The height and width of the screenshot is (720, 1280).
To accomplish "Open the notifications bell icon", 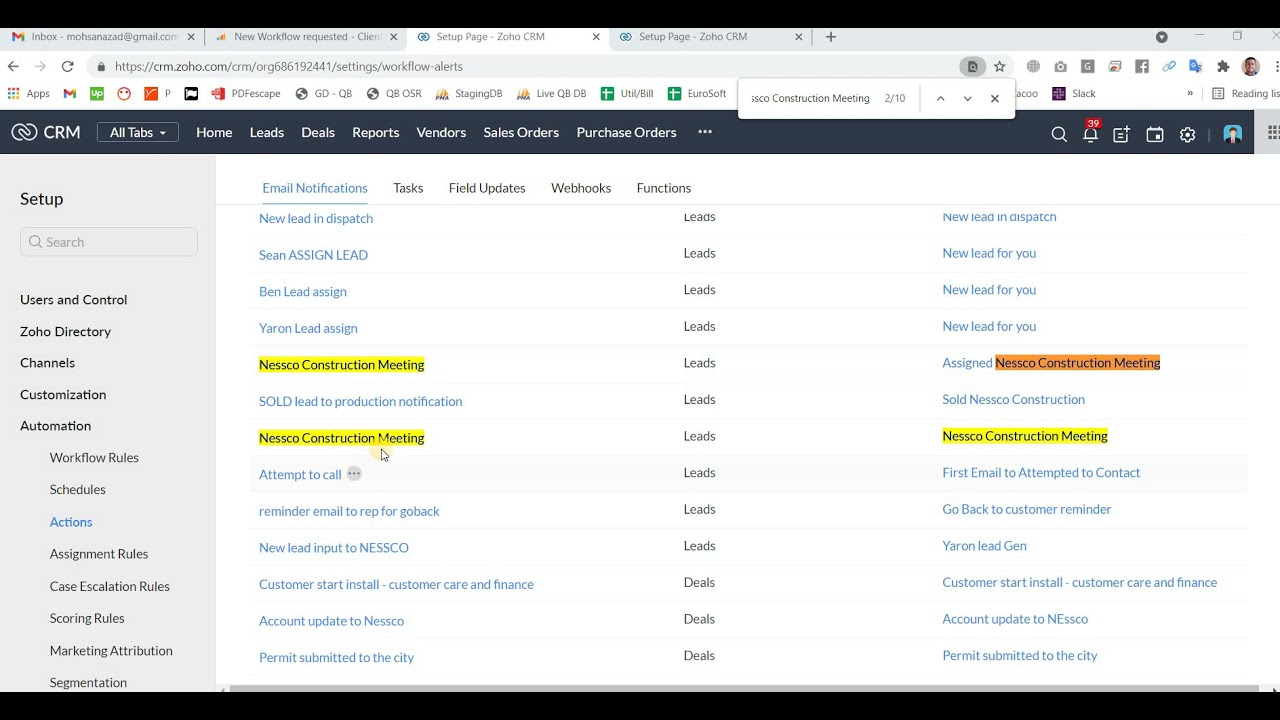I will (1090, 134).
